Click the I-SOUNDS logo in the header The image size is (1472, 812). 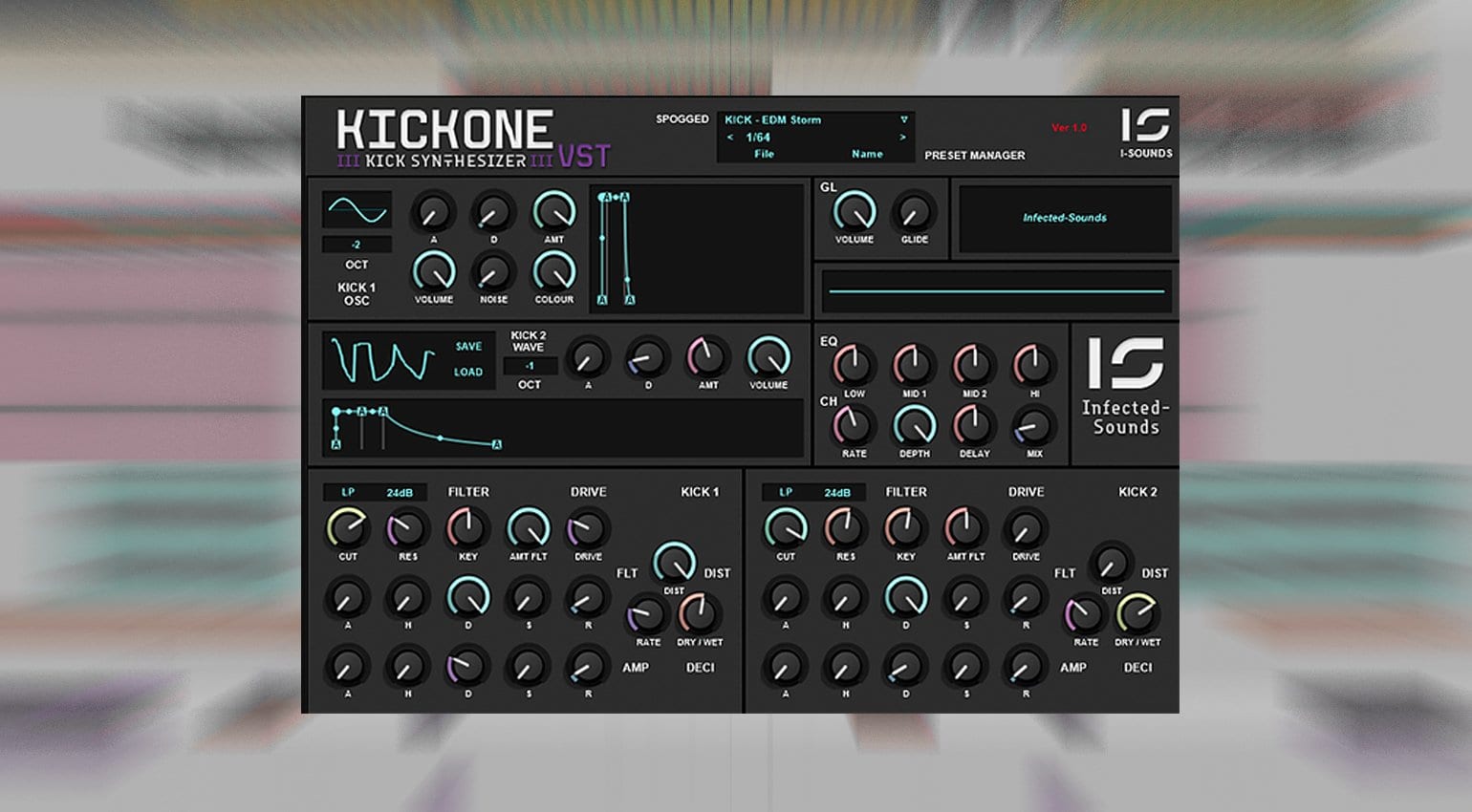tap(1145, 133)
